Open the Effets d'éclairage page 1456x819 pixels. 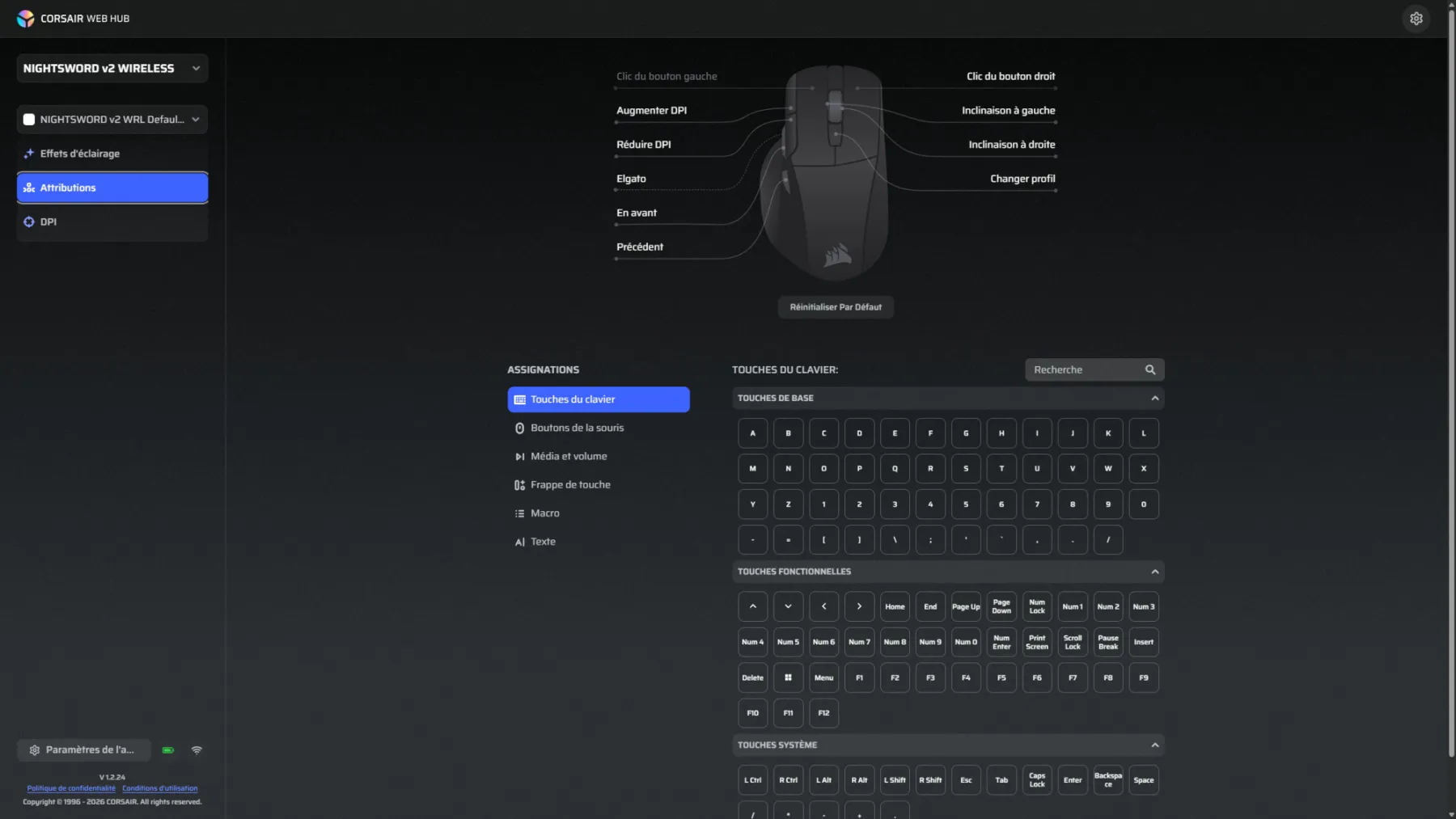click(112, 154)
